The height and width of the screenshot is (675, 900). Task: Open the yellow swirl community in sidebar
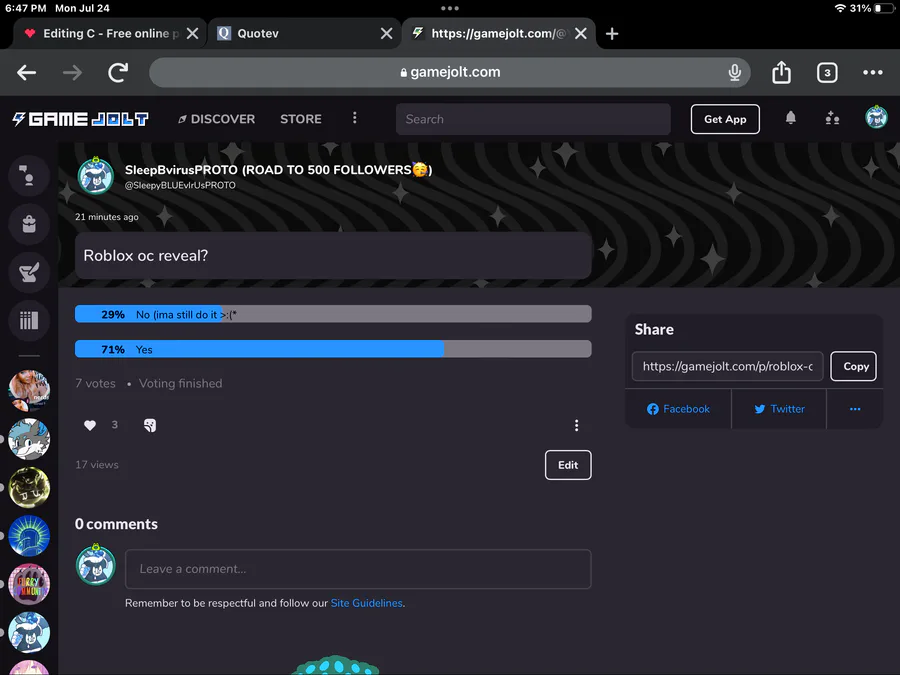tap(29, 487)
